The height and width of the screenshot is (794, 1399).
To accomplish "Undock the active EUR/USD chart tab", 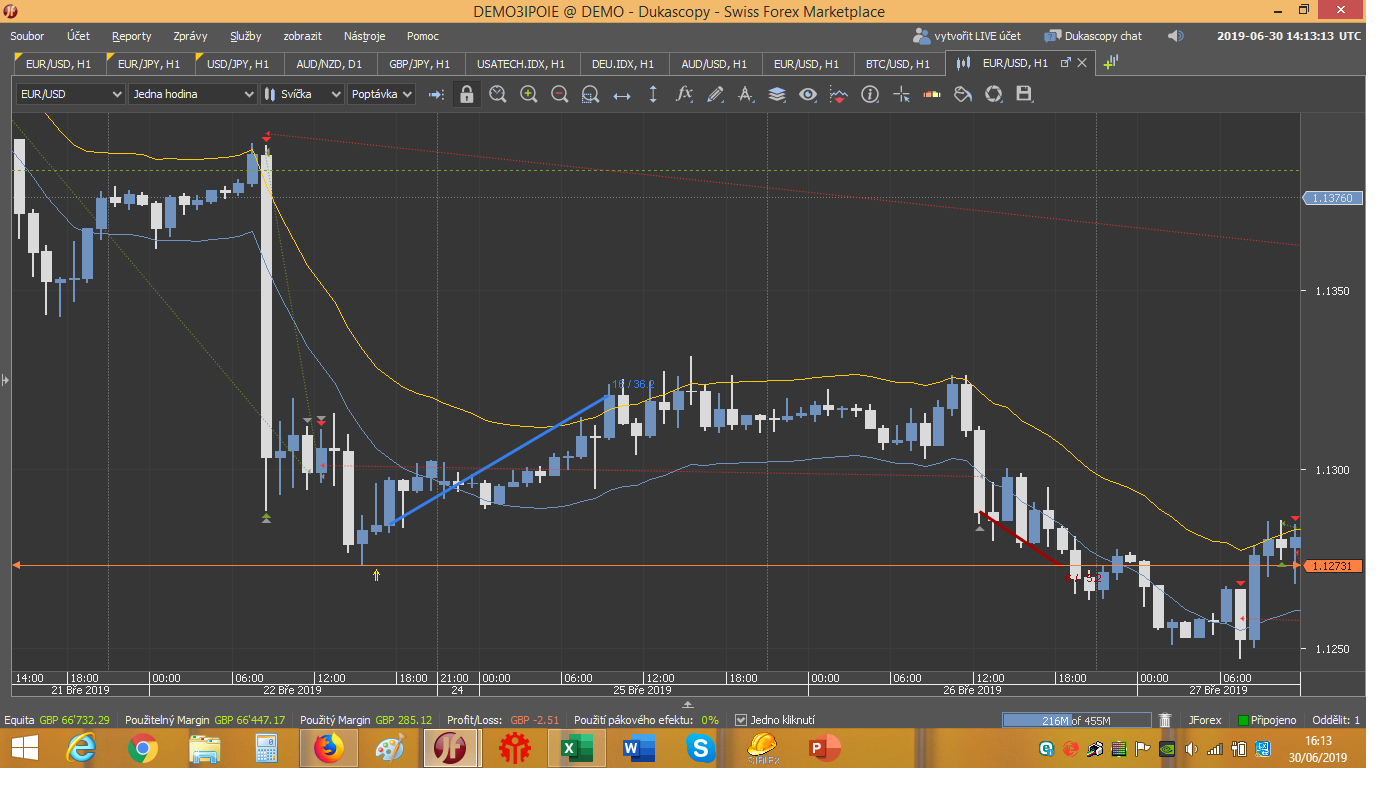I will coord(1065,62).
